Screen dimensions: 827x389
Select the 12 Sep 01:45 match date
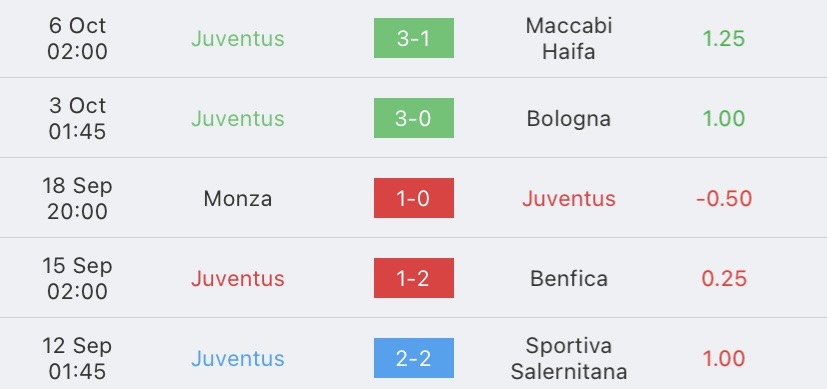(x=78, y=358)
